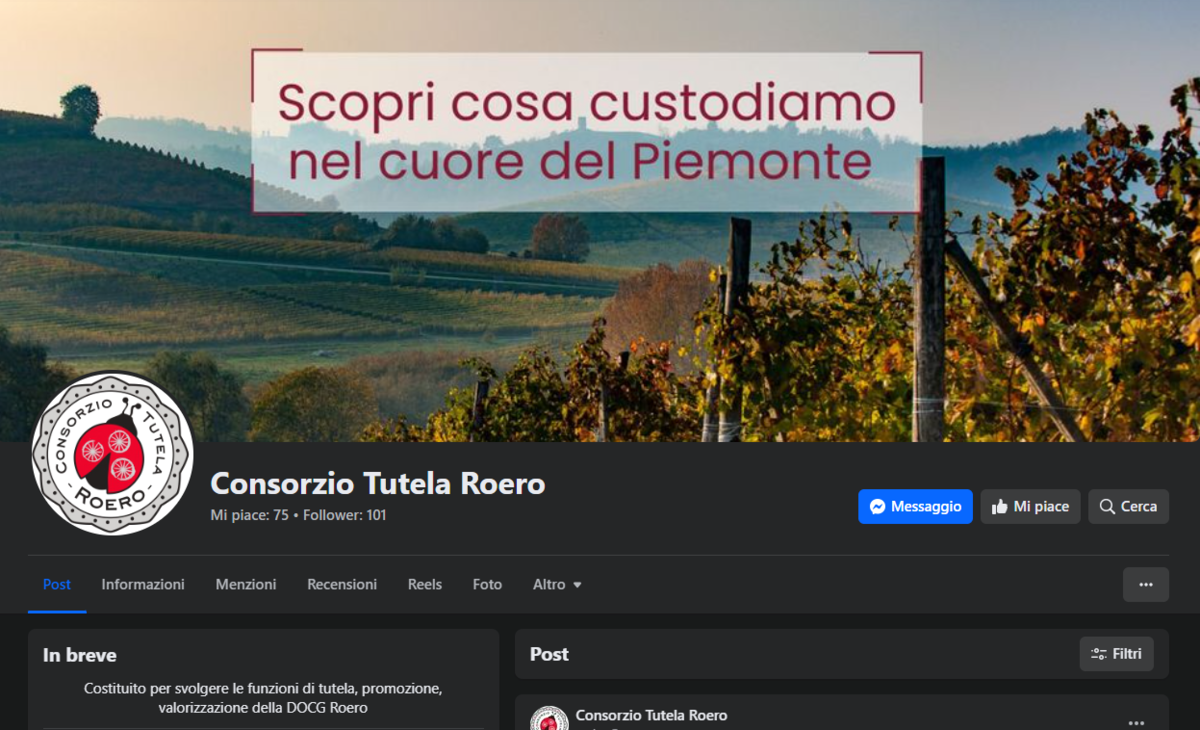Open the three-dots page options menu
The width and height of the screenshot is (1200, 730).
pyautogui.click(x=1145, y=585)
